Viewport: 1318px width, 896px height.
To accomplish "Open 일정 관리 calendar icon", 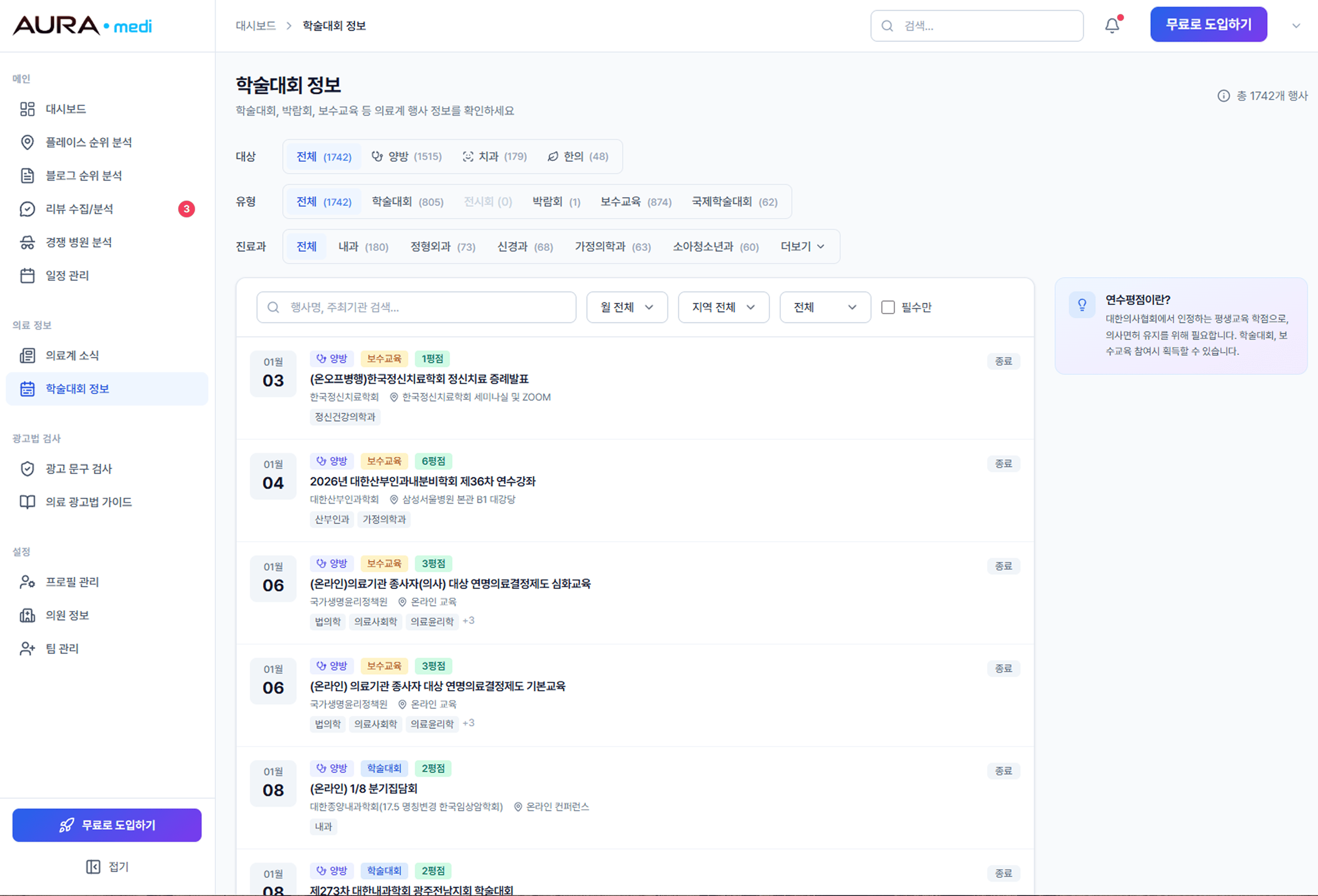I will (x=27, y=276).
